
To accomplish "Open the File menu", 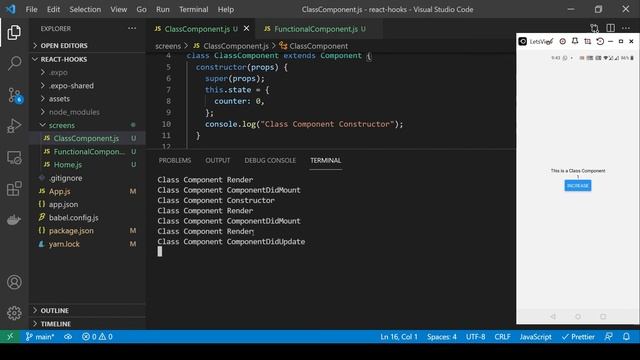I will 31,9.
